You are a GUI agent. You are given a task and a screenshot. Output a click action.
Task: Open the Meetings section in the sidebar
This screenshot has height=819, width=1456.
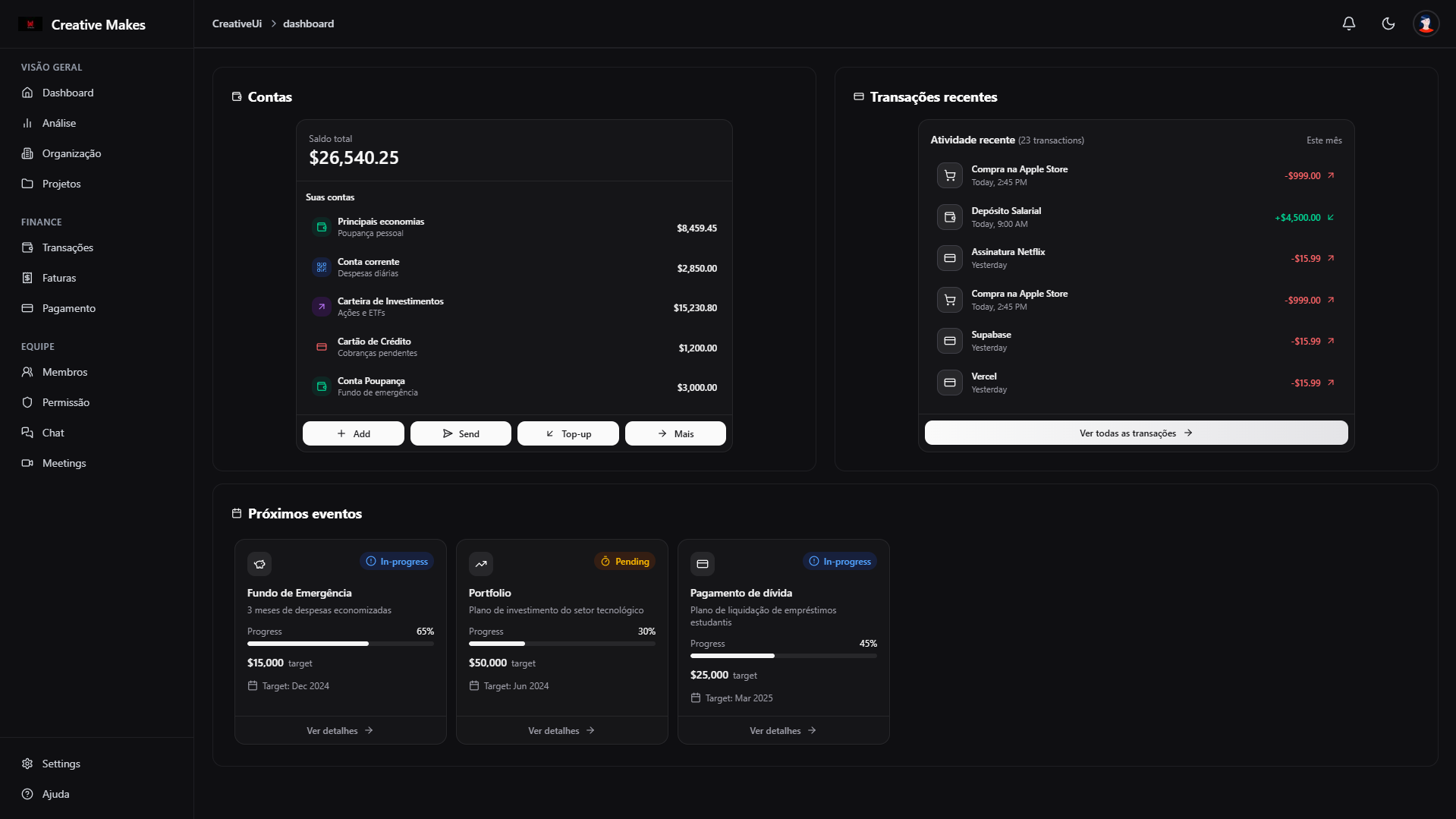64,463
